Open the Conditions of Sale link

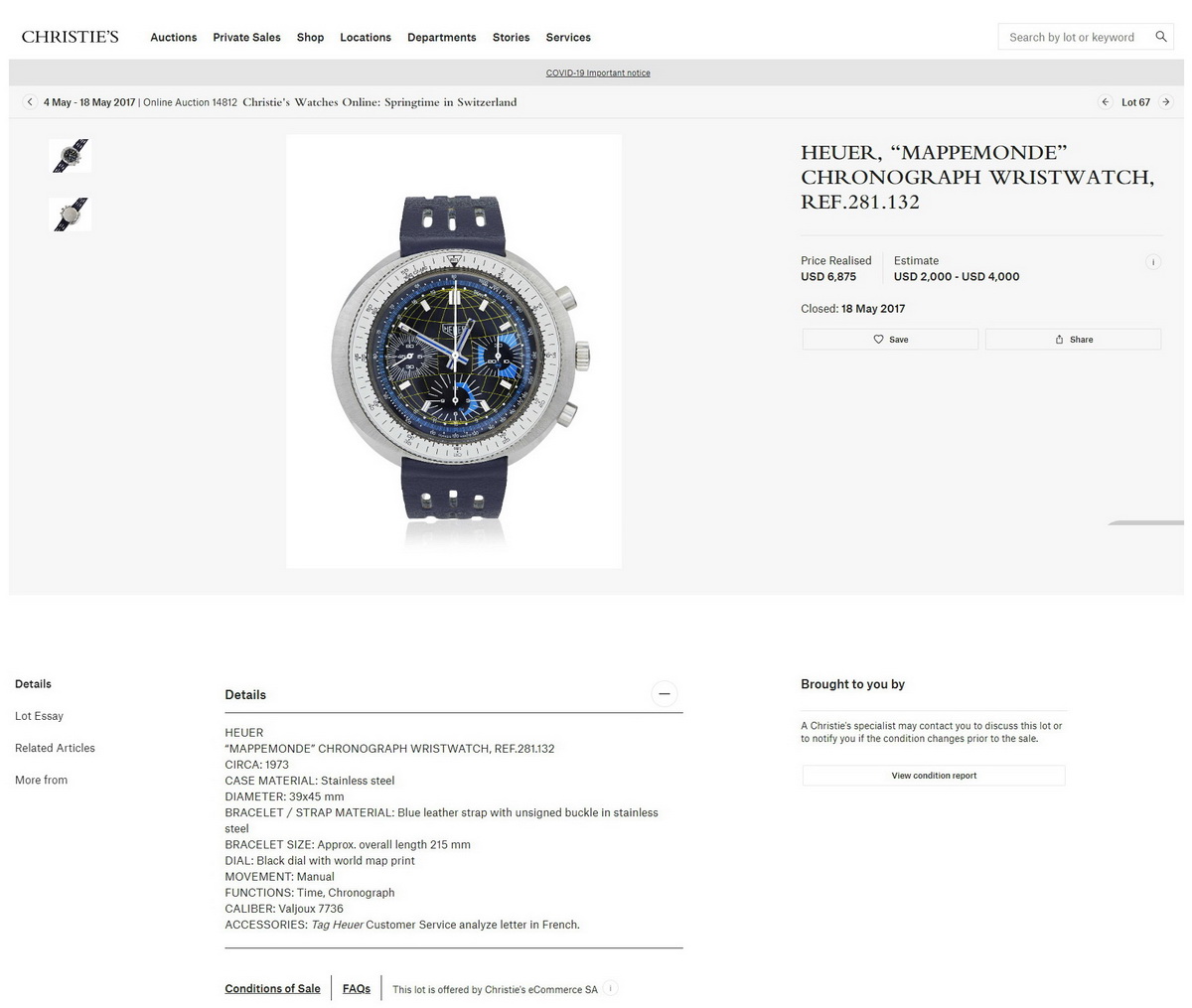(x=272, y=988)
